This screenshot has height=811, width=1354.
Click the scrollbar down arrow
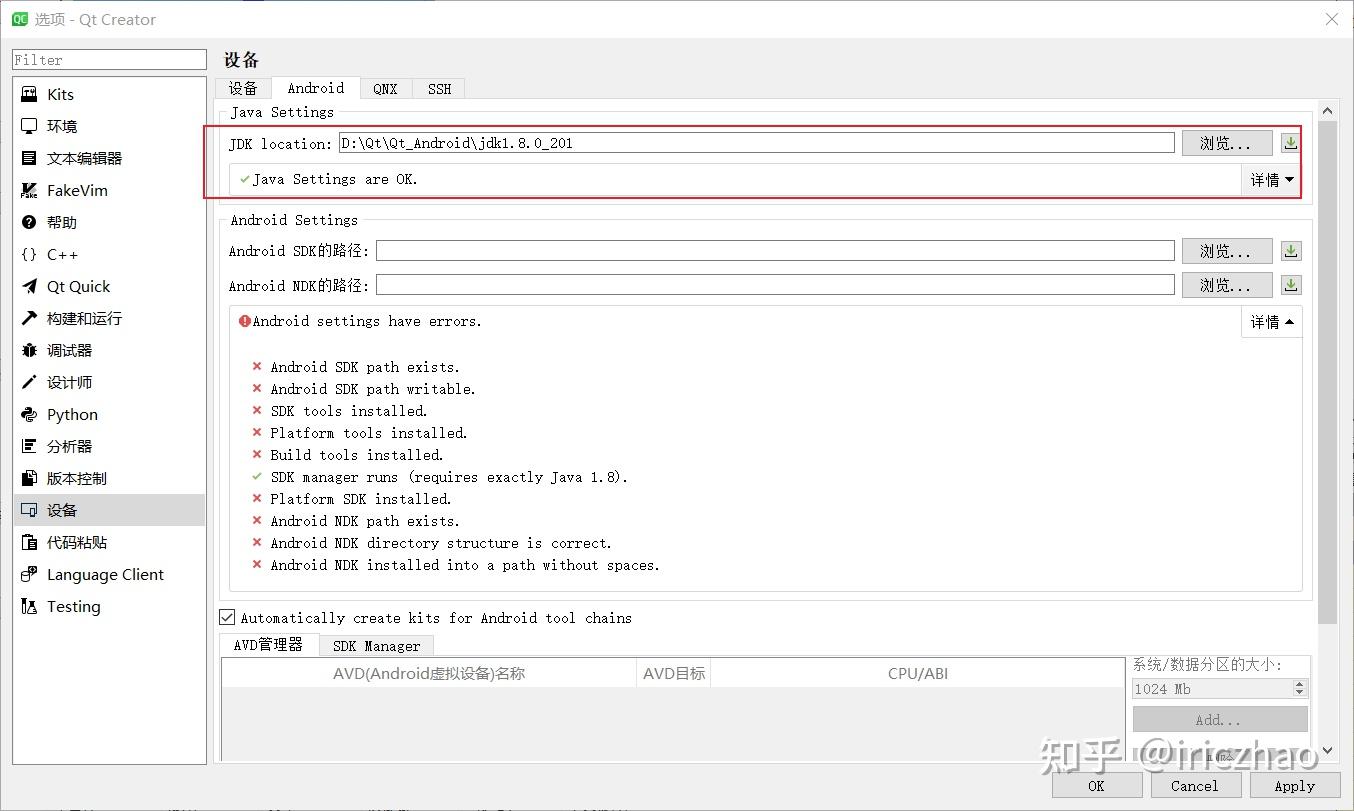pyautogui.click(x=1328, y=750)
